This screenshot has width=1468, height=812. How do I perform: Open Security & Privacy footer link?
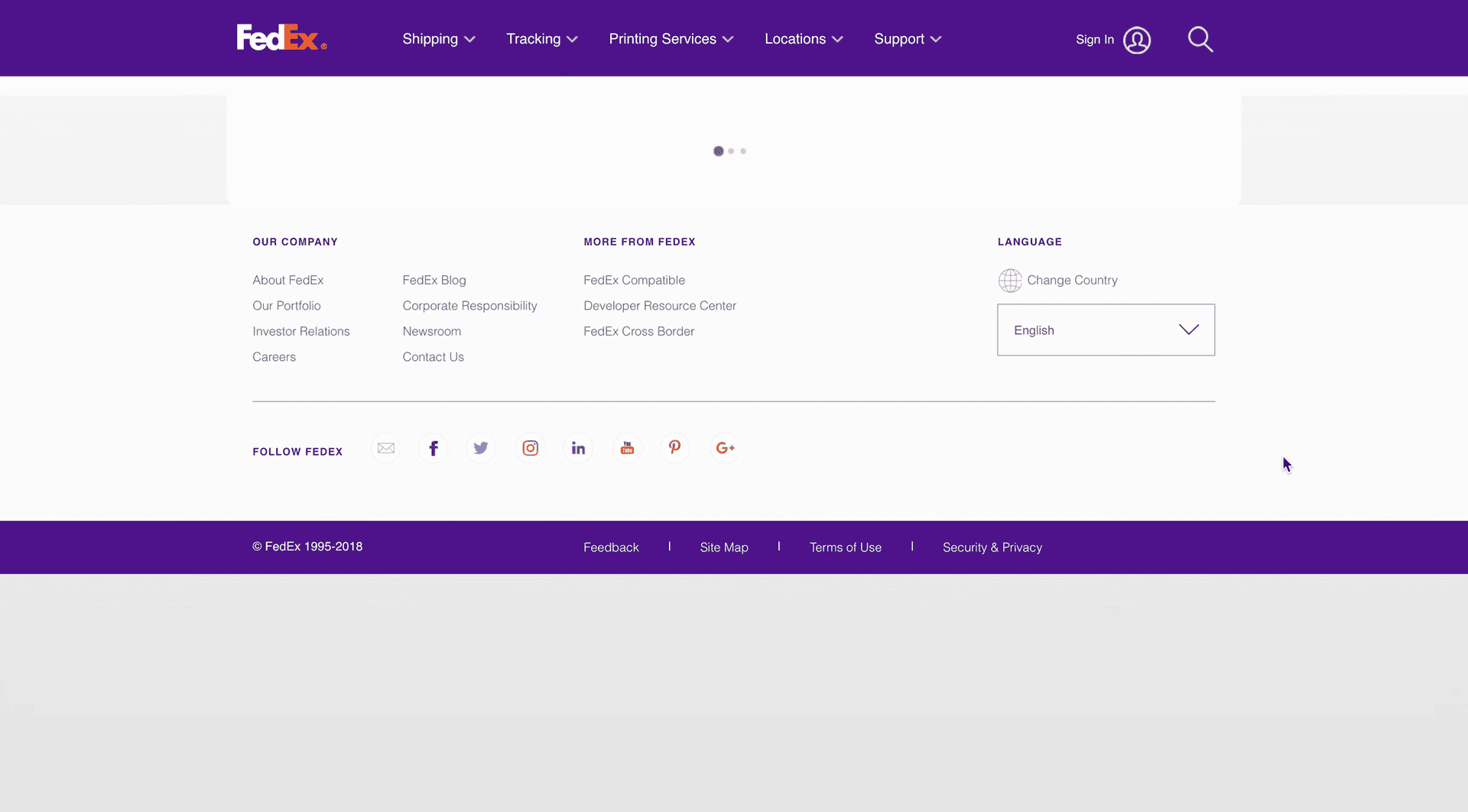coord(992,547)
